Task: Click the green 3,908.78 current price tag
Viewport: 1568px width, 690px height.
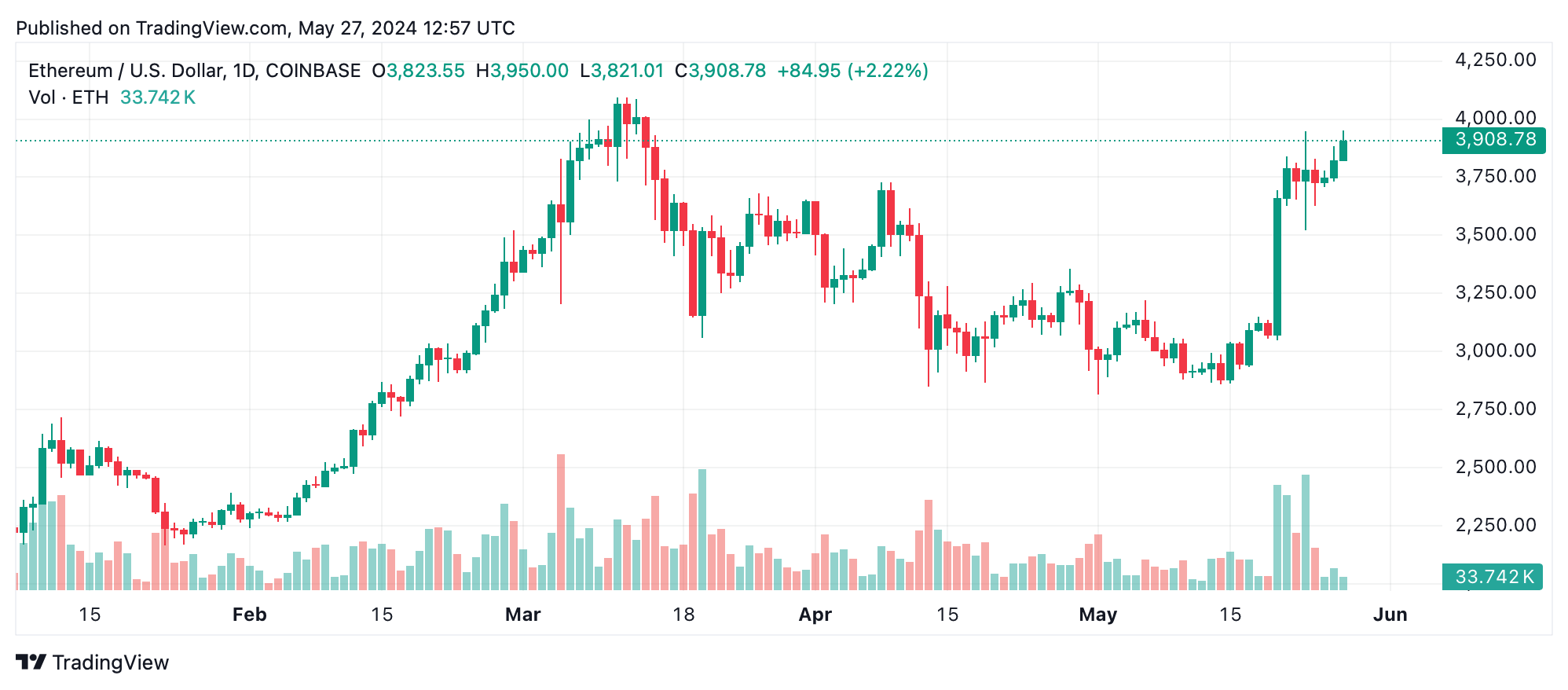Action: 1494,140
